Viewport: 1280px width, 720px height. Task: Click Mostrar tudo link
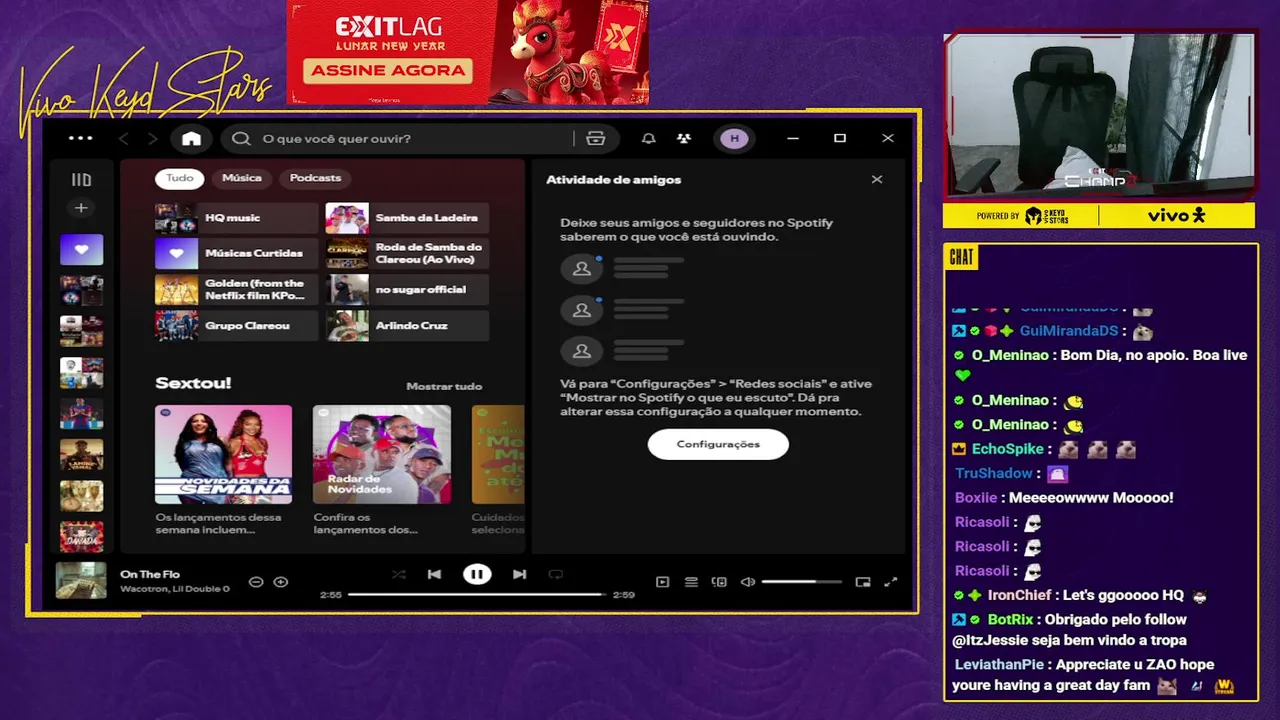point(444,386)
